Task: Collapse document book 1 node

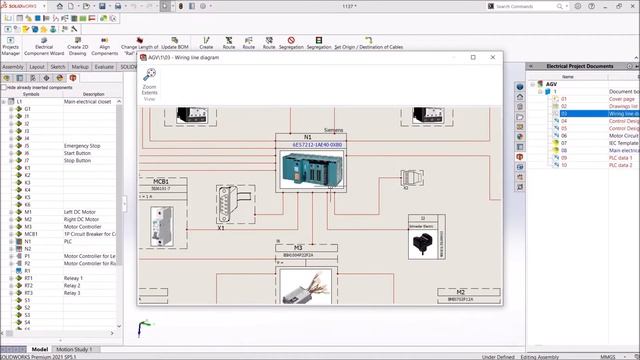Action: tap(540, 91)
